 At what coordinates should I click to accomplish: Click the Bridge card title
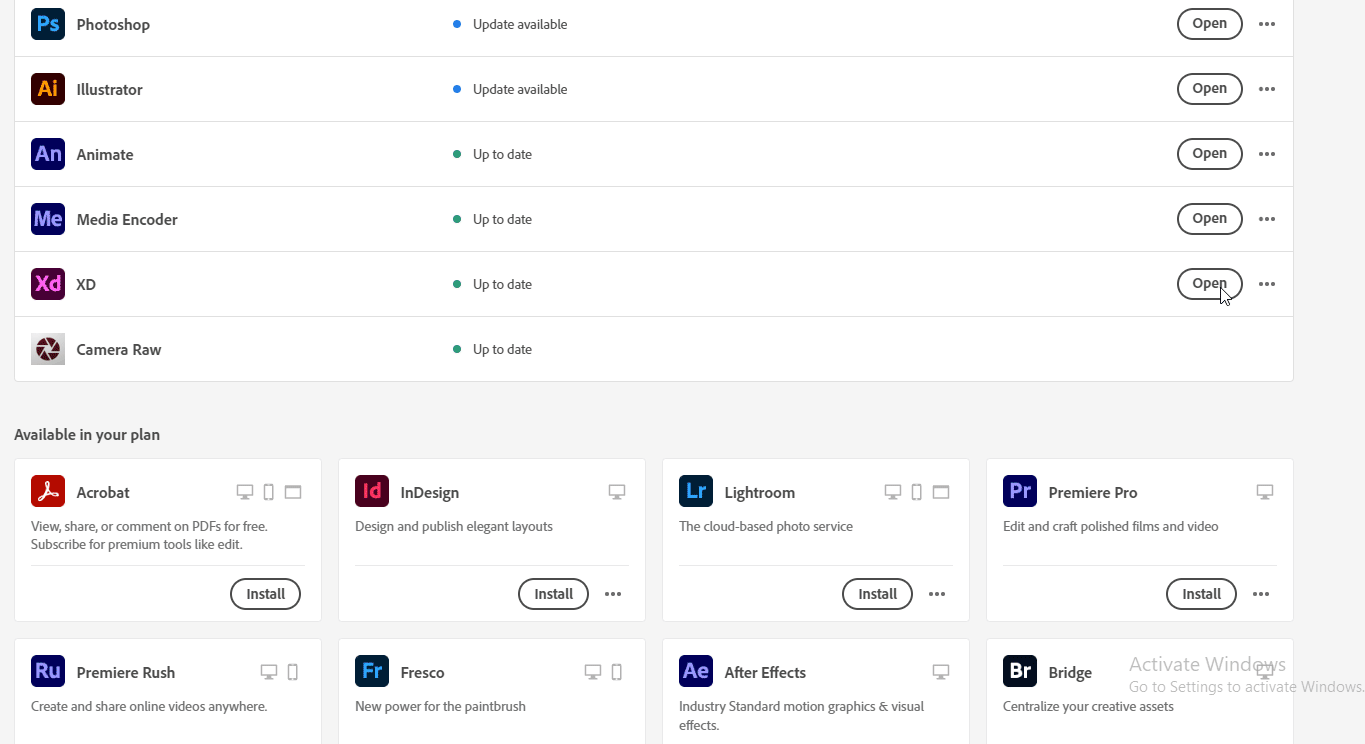pos(1070,672)
